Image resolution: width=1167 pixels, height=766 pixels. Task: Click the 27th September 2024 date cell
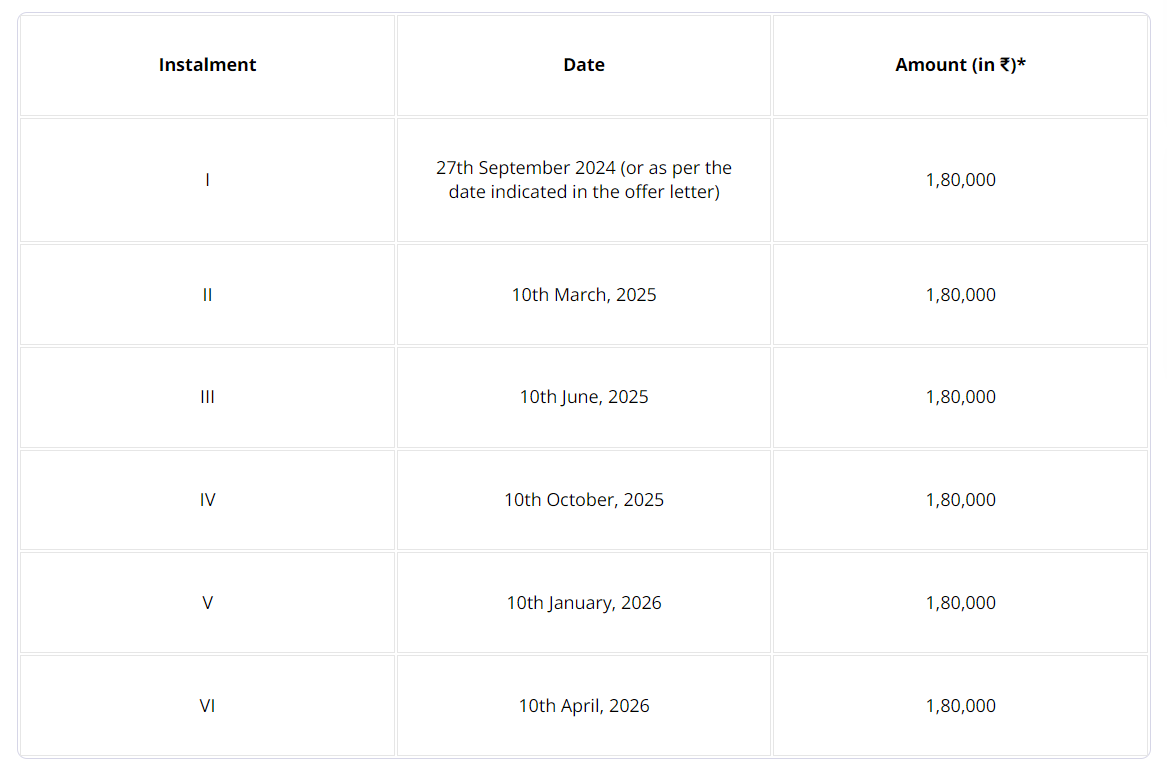tap(584, 179)
